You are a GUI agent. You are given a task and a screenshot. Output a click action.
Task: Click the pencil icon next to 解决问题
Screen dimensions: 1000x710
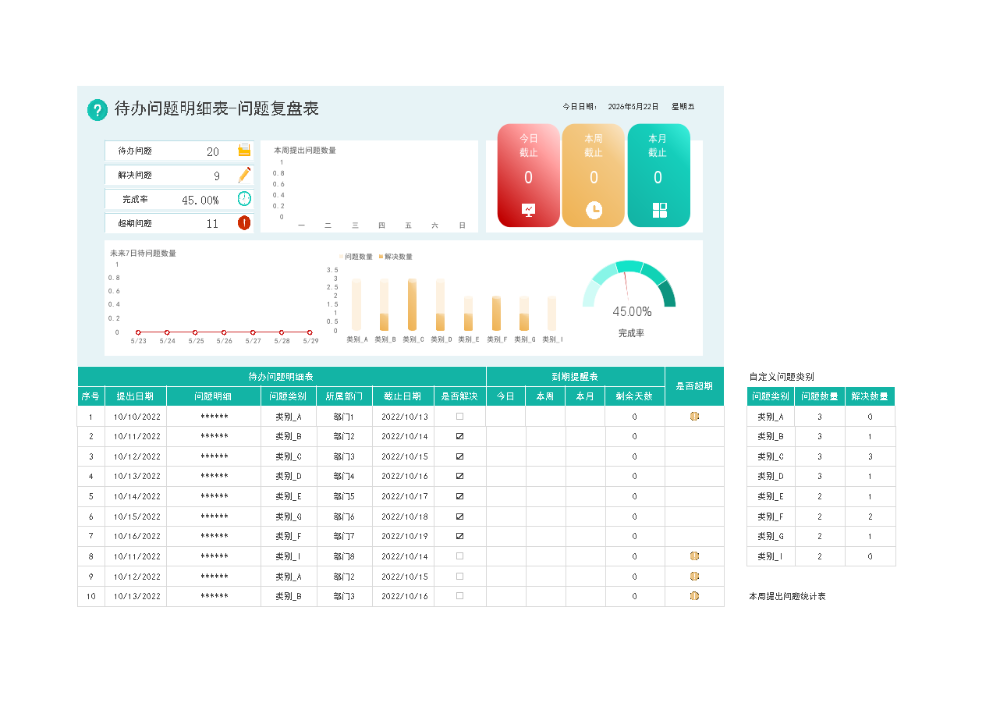pyautogui.click(x=244, y=175)
